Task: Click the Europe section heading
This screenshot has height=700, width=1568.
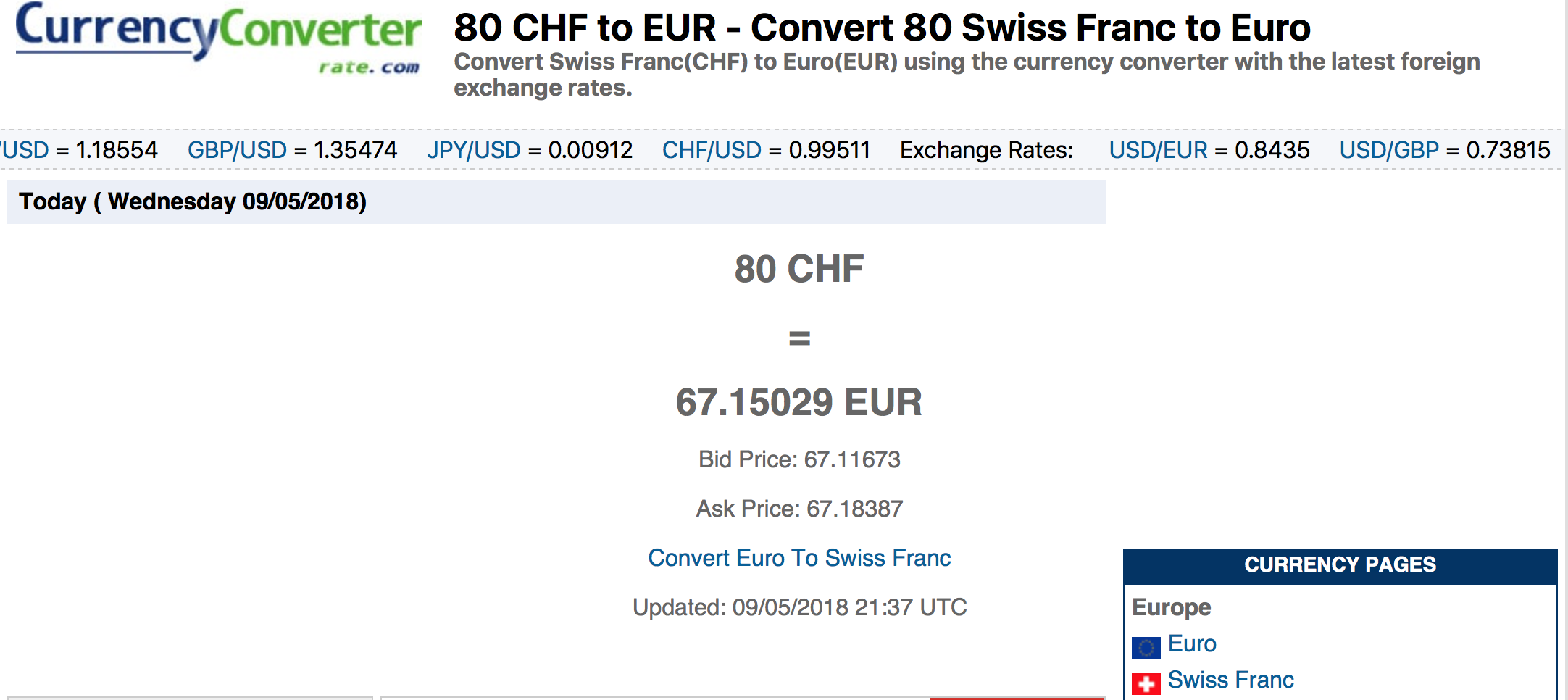Action: 1171,607
